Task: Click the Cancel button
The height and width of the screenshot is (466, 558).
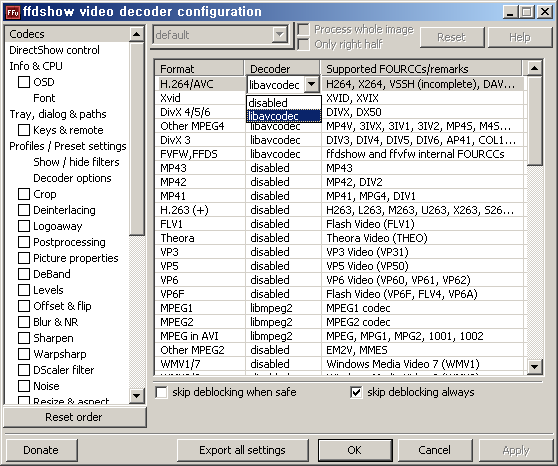Action: pyautogui.click(x=435, y=450)
